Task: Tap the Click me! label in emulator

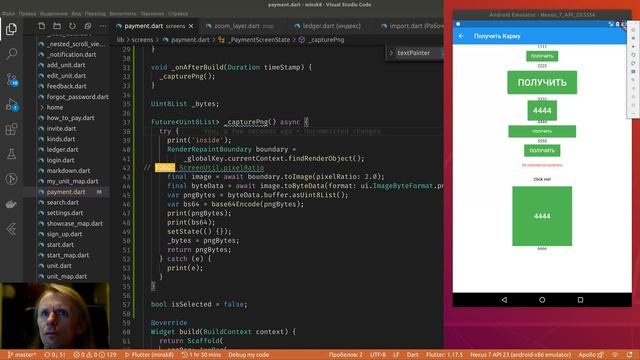Action: (x=542, y=179)
